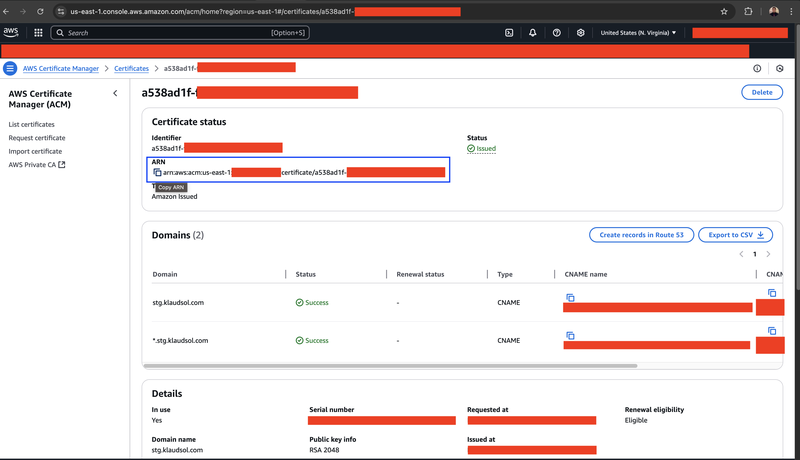The width and height of the screenshot is (800, 460).
Task: Open the United States (N. Virginia) region dropdown
Action: [x=638, y=33]
